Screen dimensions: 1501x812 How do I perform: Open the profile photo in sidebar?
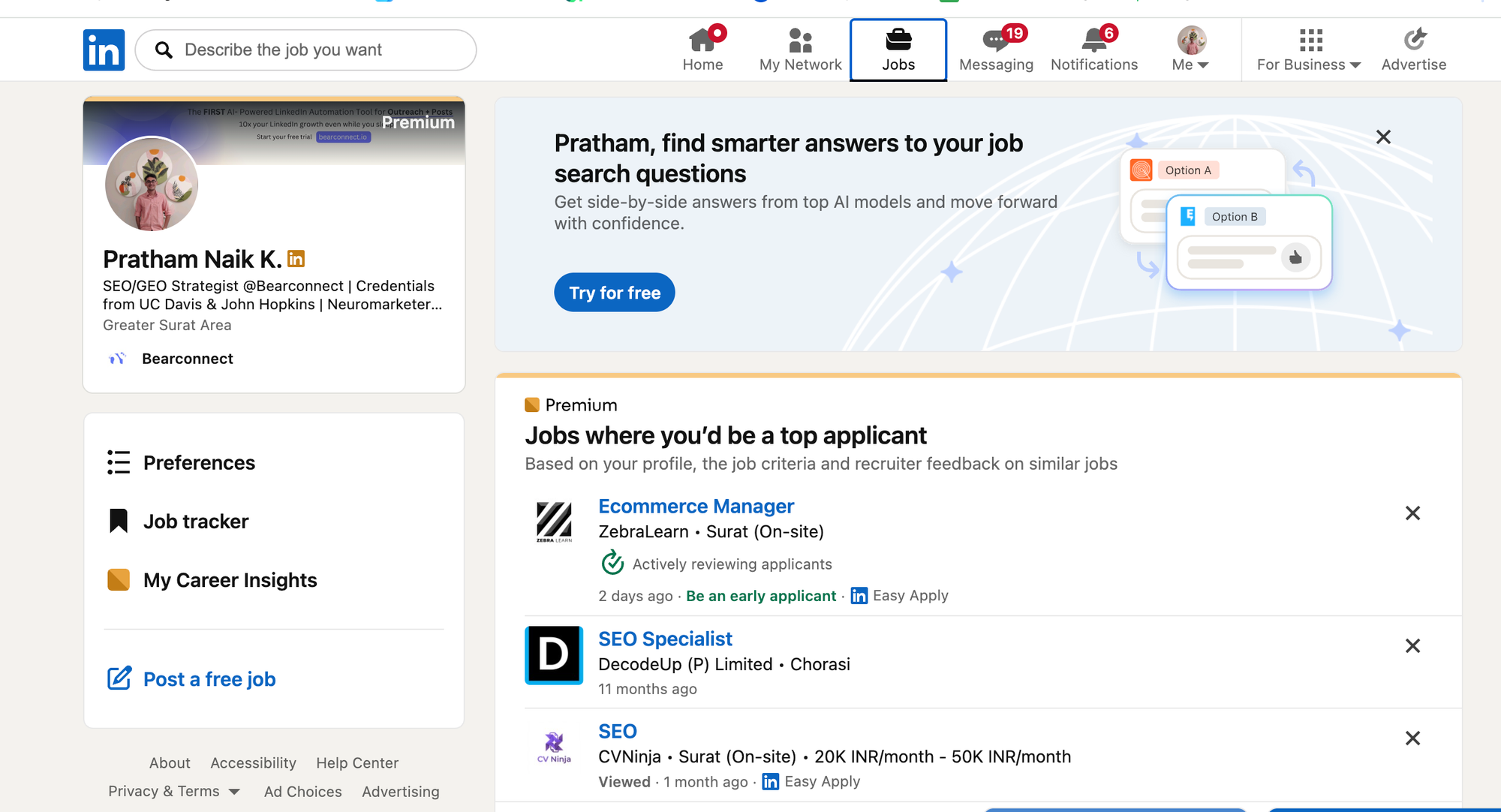pos(152,184)
